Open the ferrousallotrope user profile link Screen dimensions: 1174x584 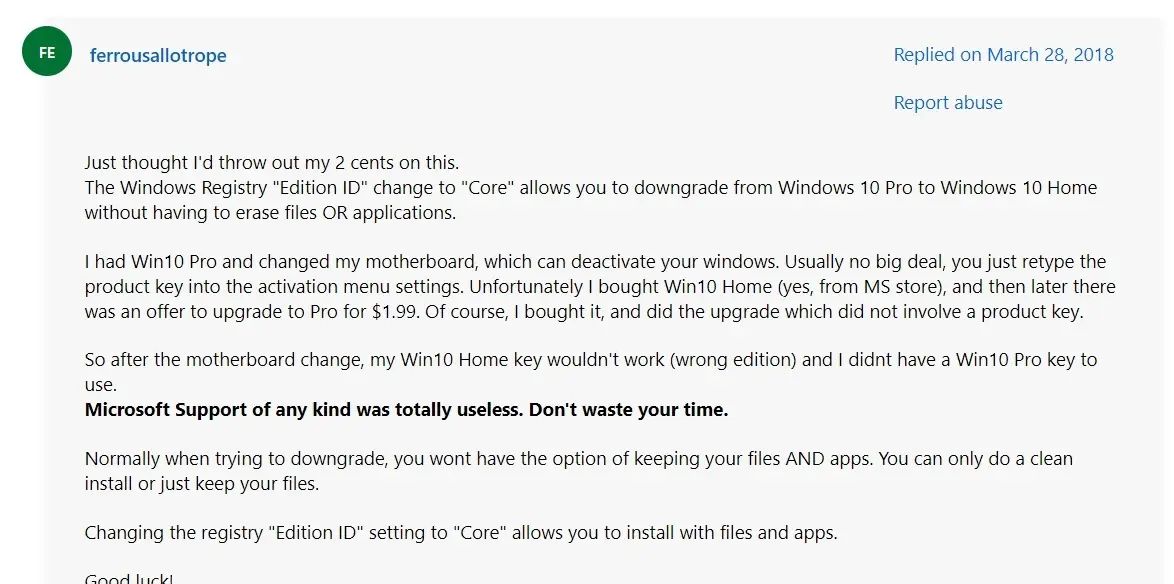(158, 56)
